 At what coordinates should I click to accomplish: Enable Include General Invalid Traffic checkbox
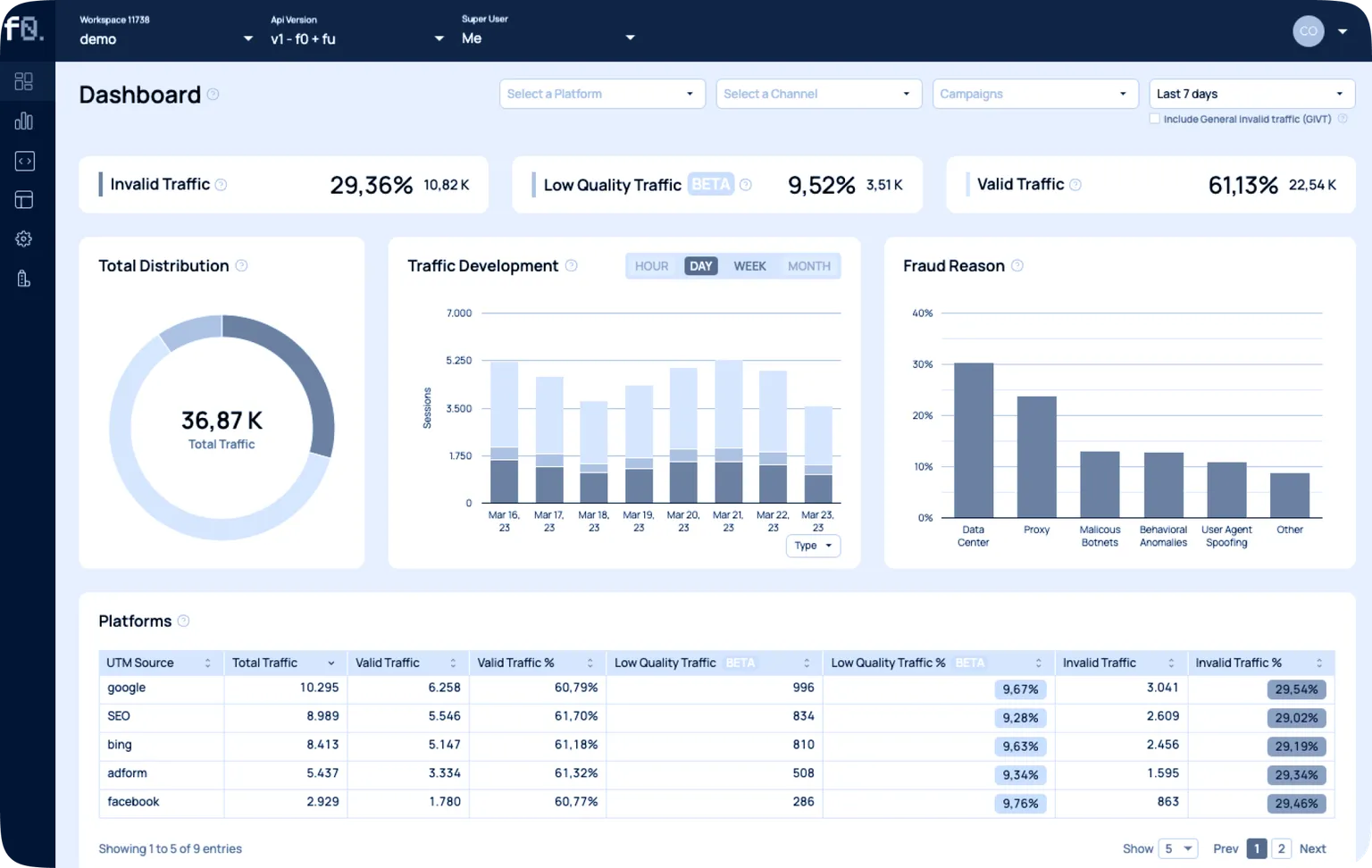(1154, 119)
